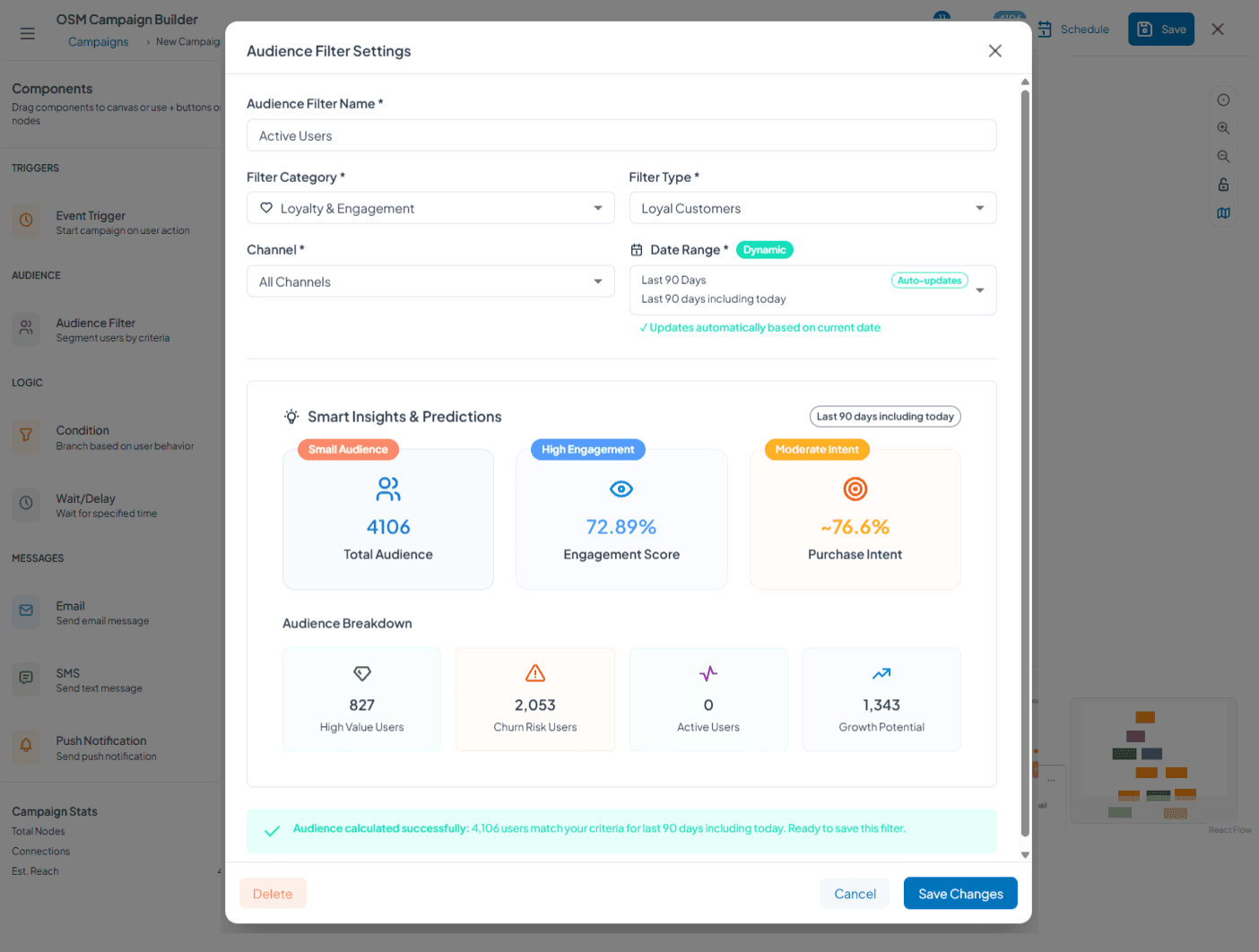Viewport: 1259px width, 952px height.
Task: Click the zoom out magnifier icon
Action: tap(1223, 156)
